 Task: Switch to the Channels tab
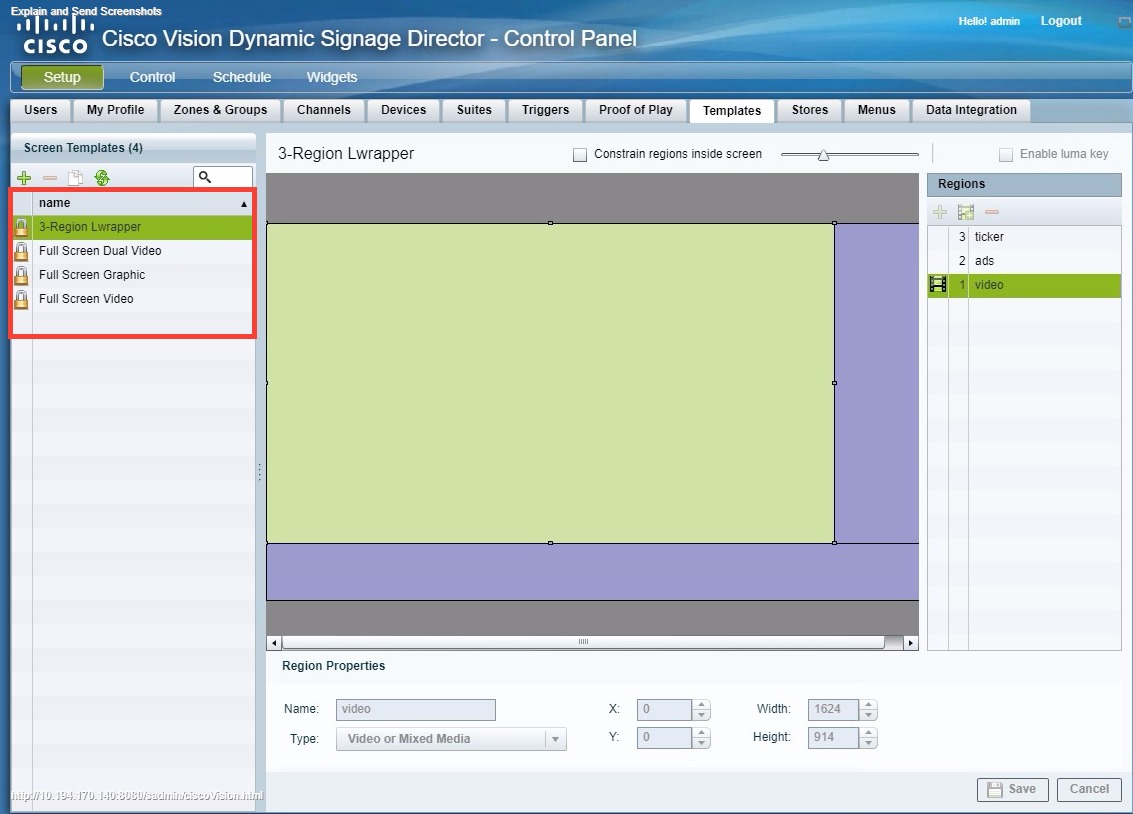(x=324, y=110)
